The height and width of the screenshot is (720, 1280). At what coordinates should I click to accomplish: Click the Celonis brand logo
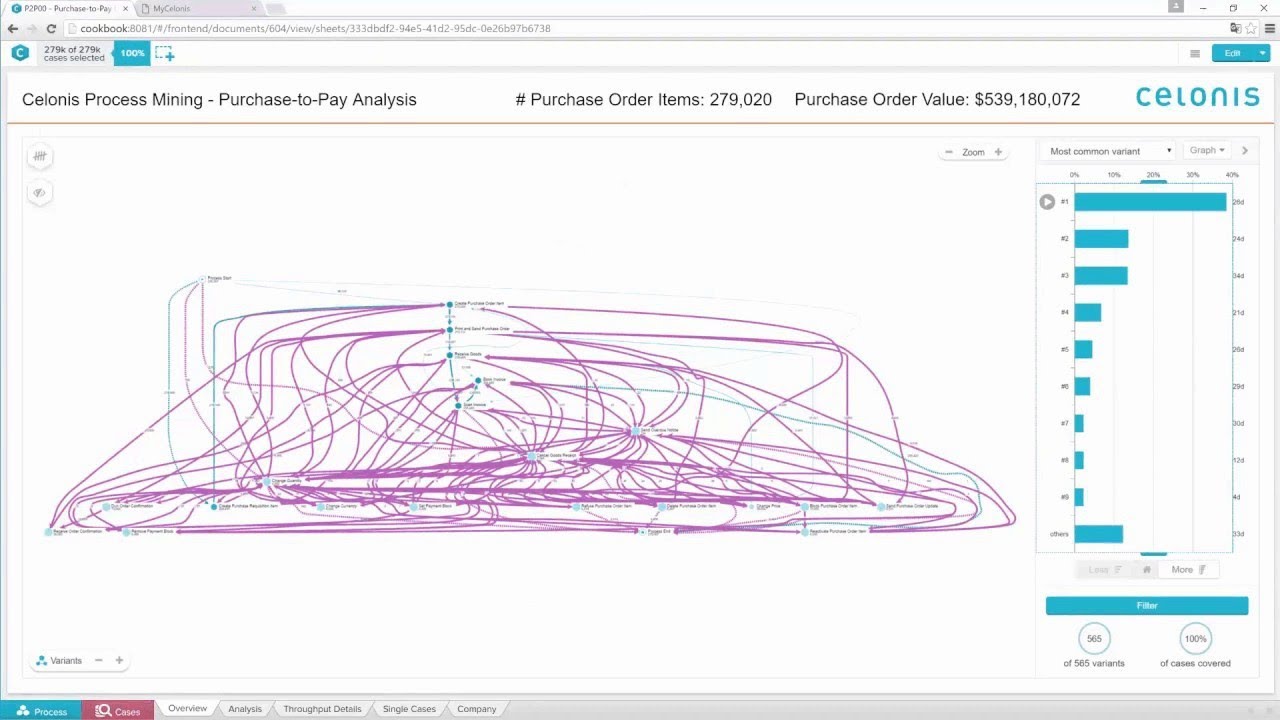pos(1197,97)
